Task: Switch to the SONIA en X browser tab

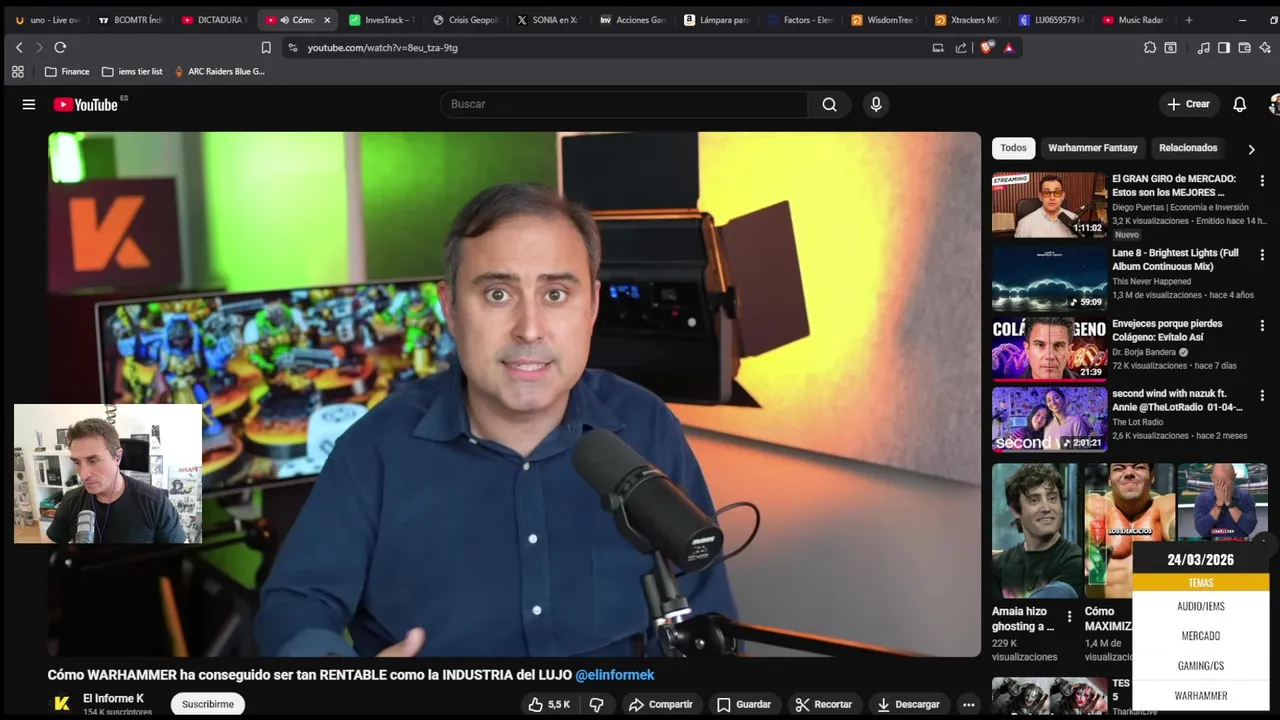Action: [549, 20]
